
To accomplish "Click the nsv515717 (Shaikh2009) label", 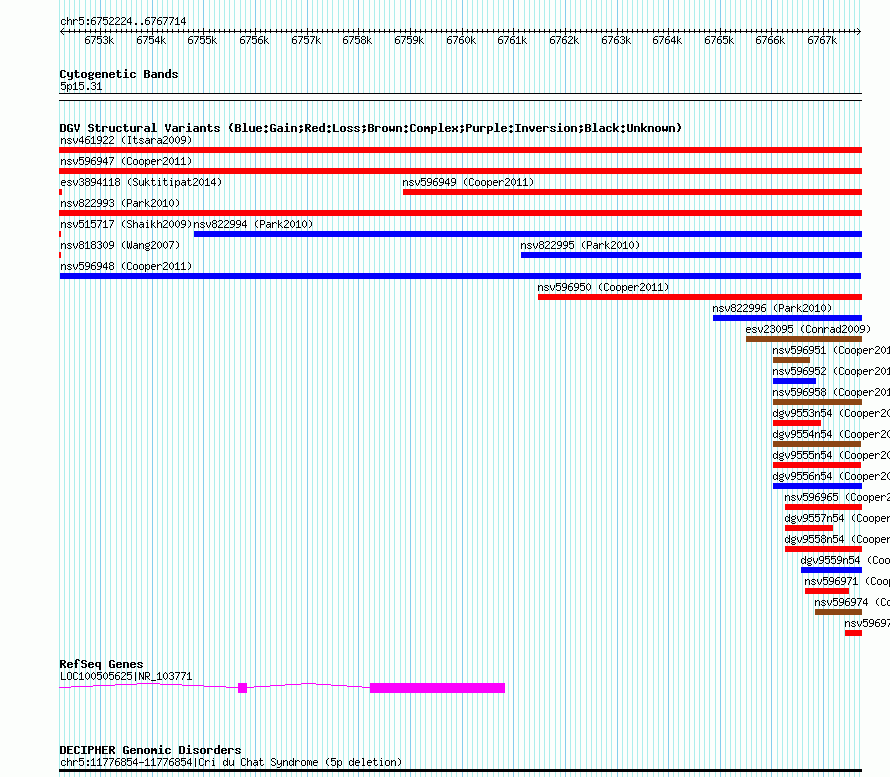I will [x=126, y=224].
